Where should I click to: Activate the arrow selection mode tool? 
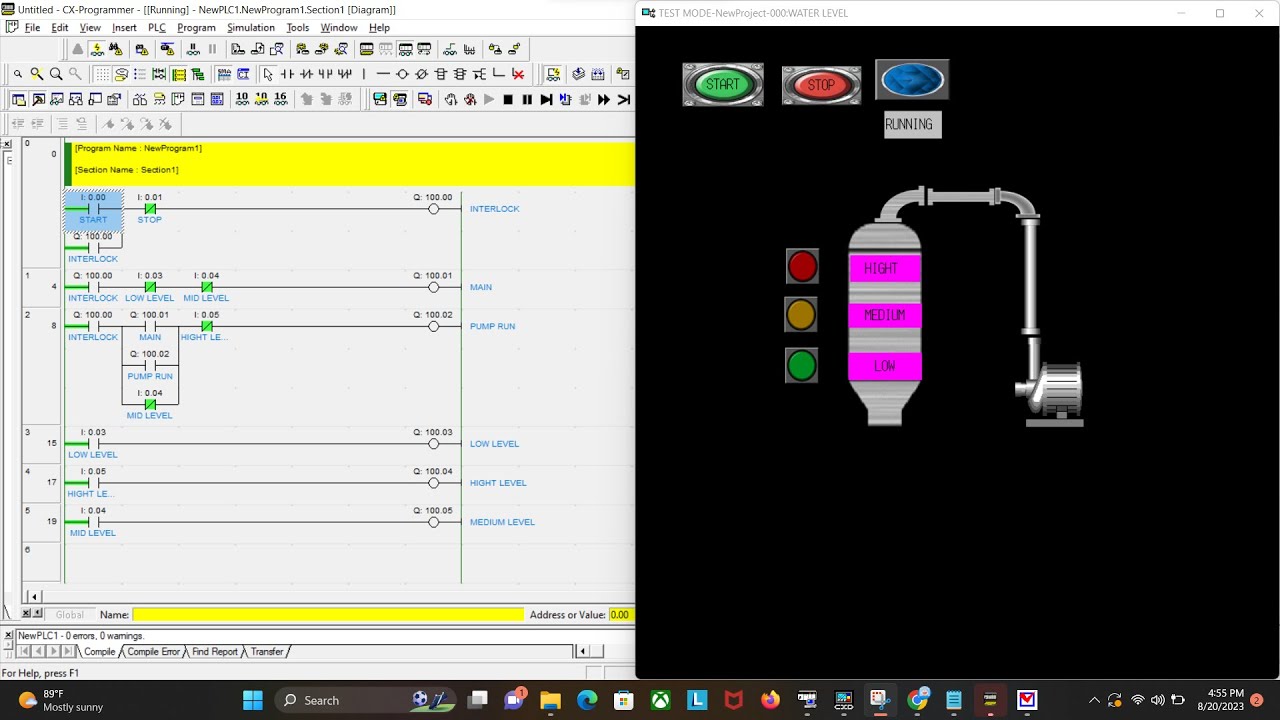click(x=268, y=74)
